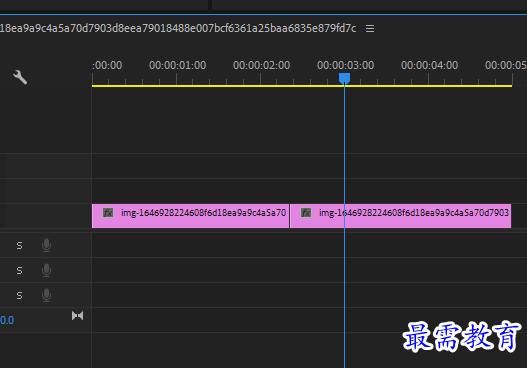527x368 pixels.
Task: Solo the first audio track
Action: click(19, 246)
